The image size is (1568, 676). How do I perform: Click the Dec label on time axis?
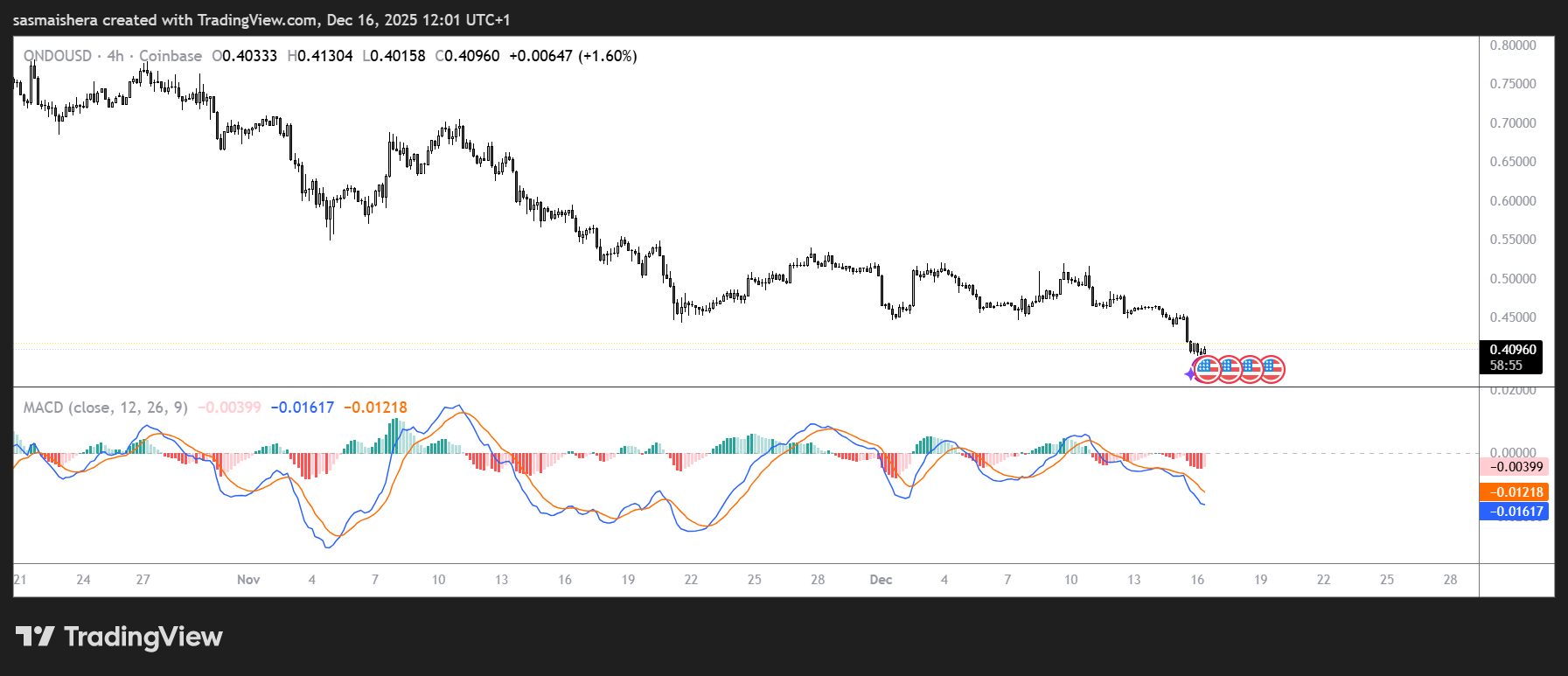pyautogui.click(x=881, y=580)
